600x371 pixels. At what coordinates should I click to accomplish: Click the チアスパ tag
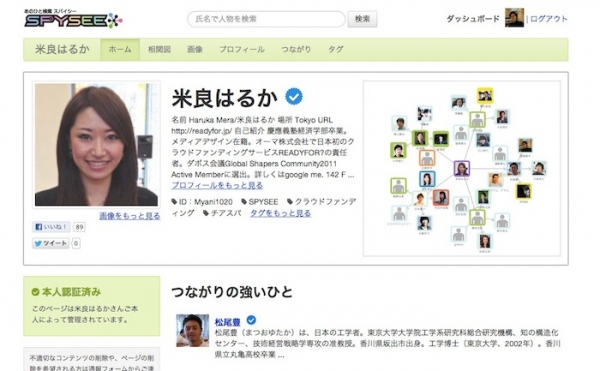click(222, 213)
